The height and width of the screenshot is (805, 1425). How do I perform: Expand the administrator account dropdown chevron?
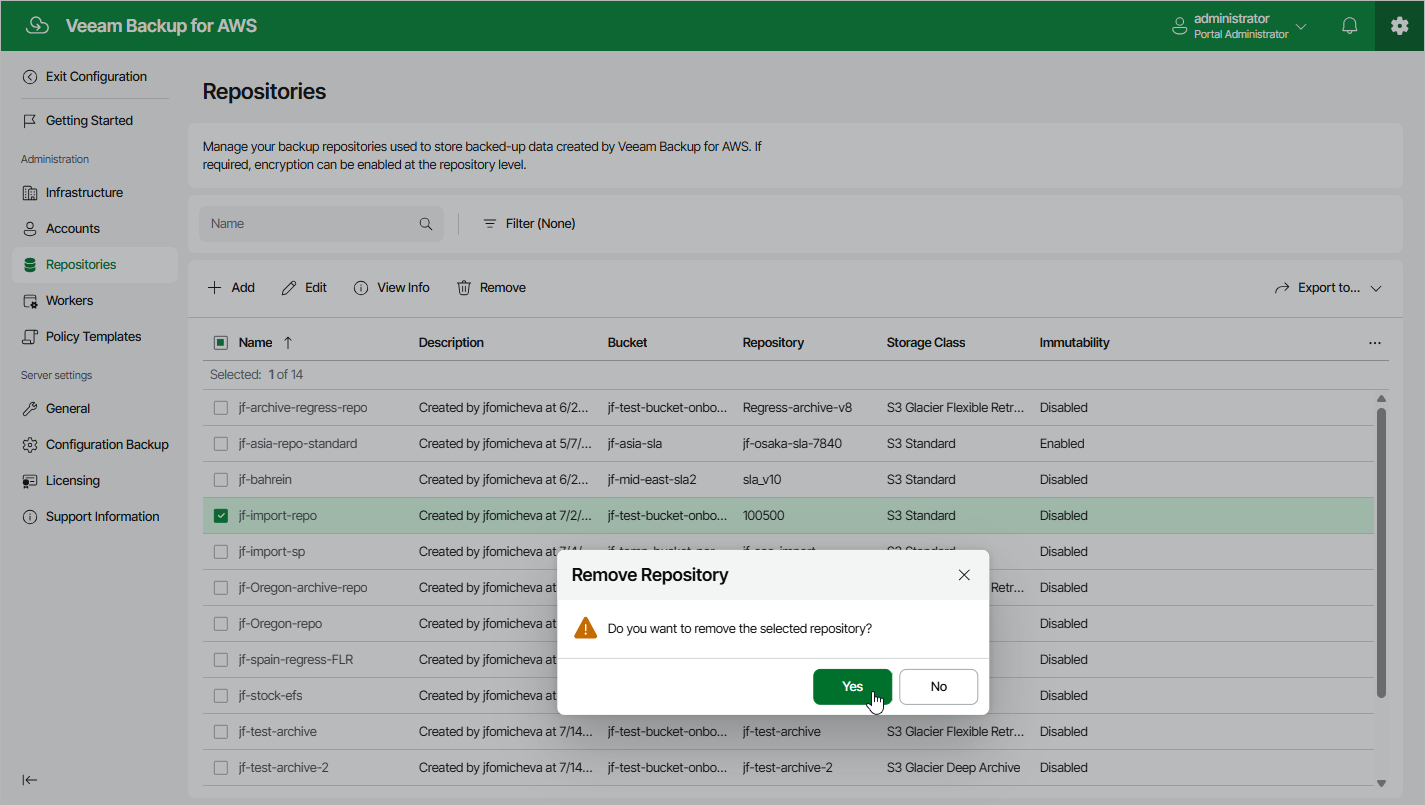(1301, 26)
